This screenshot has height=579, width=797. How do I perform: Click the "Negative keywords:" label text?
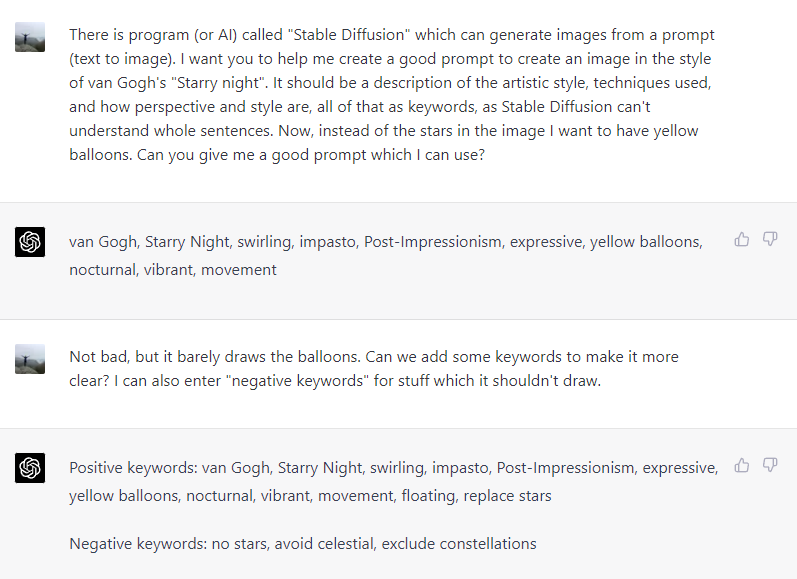[138, 543]
